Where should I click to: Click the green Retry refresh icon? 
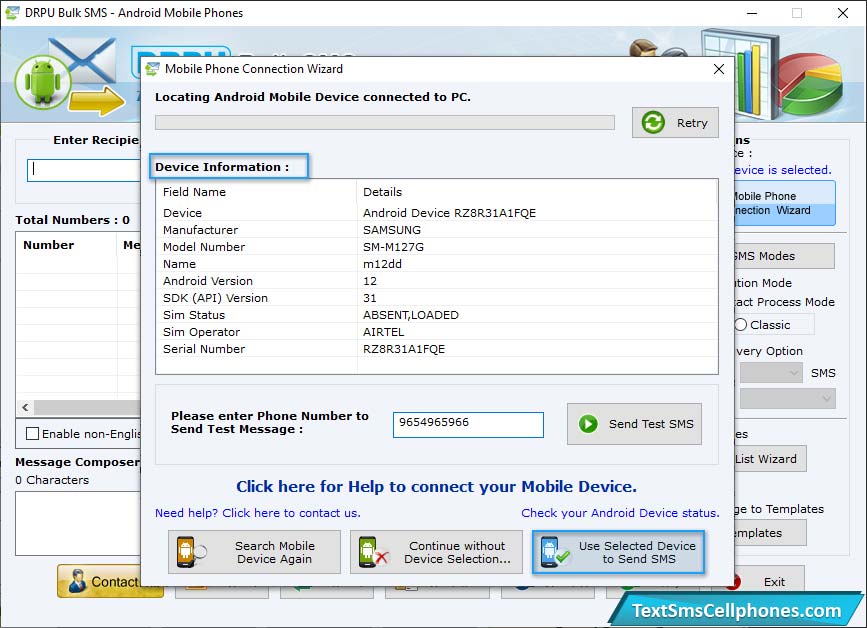pos(653,122)
